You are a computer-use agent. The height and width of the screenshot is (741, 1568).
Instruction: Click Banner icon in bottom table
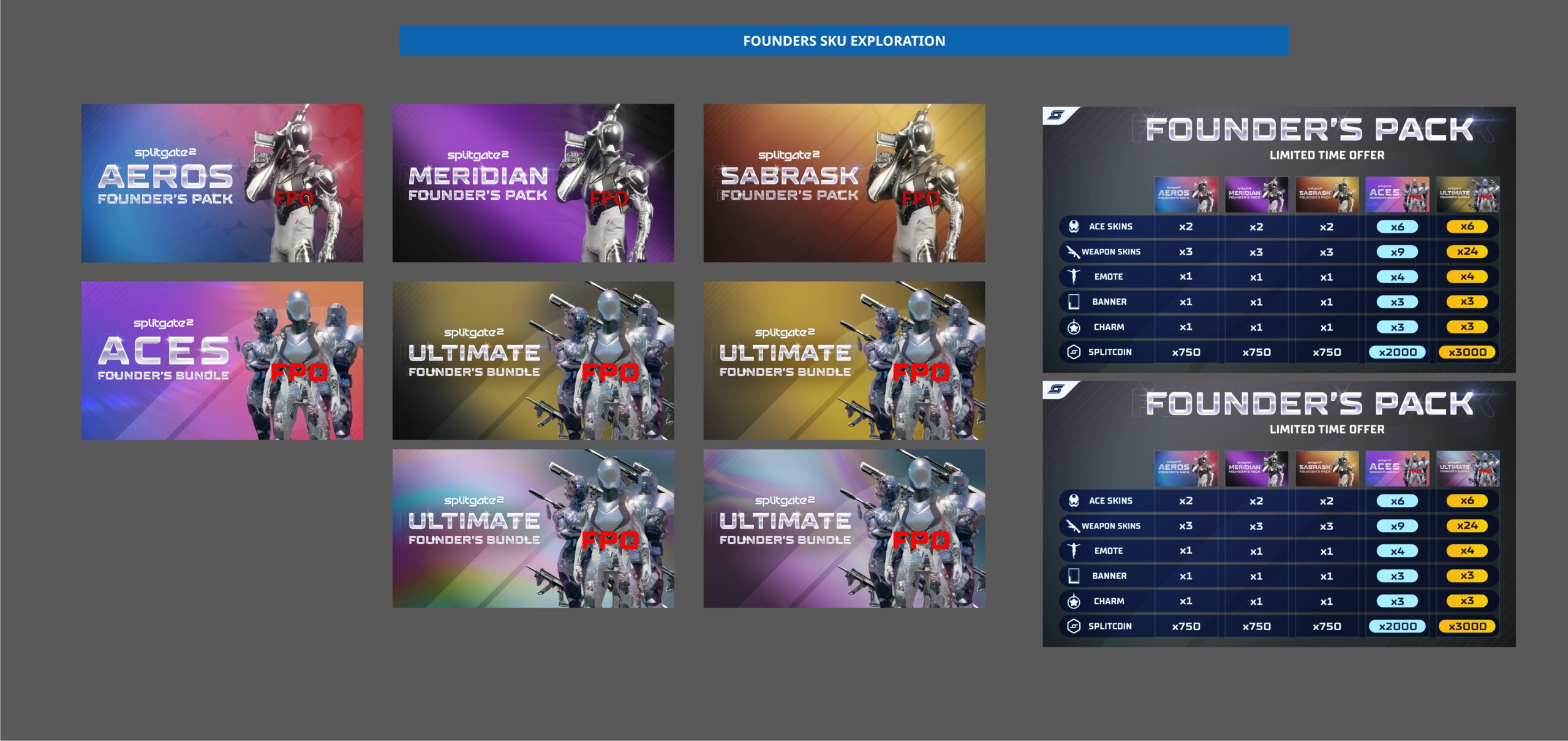[1074, 576]
